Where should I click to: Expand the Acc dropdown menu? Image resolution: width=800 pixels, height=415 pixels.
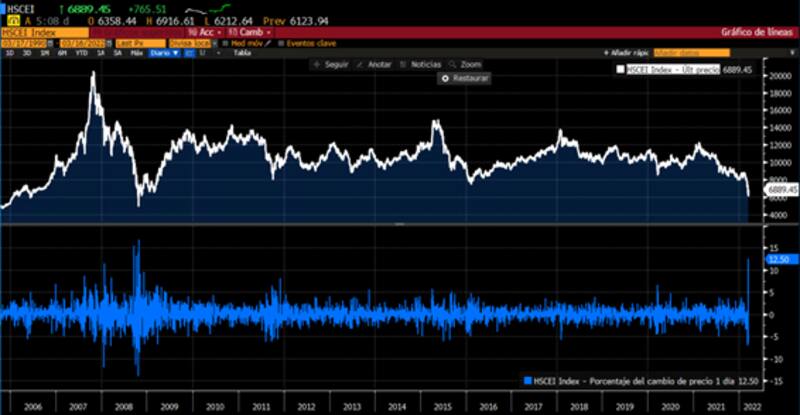(203, 32)
